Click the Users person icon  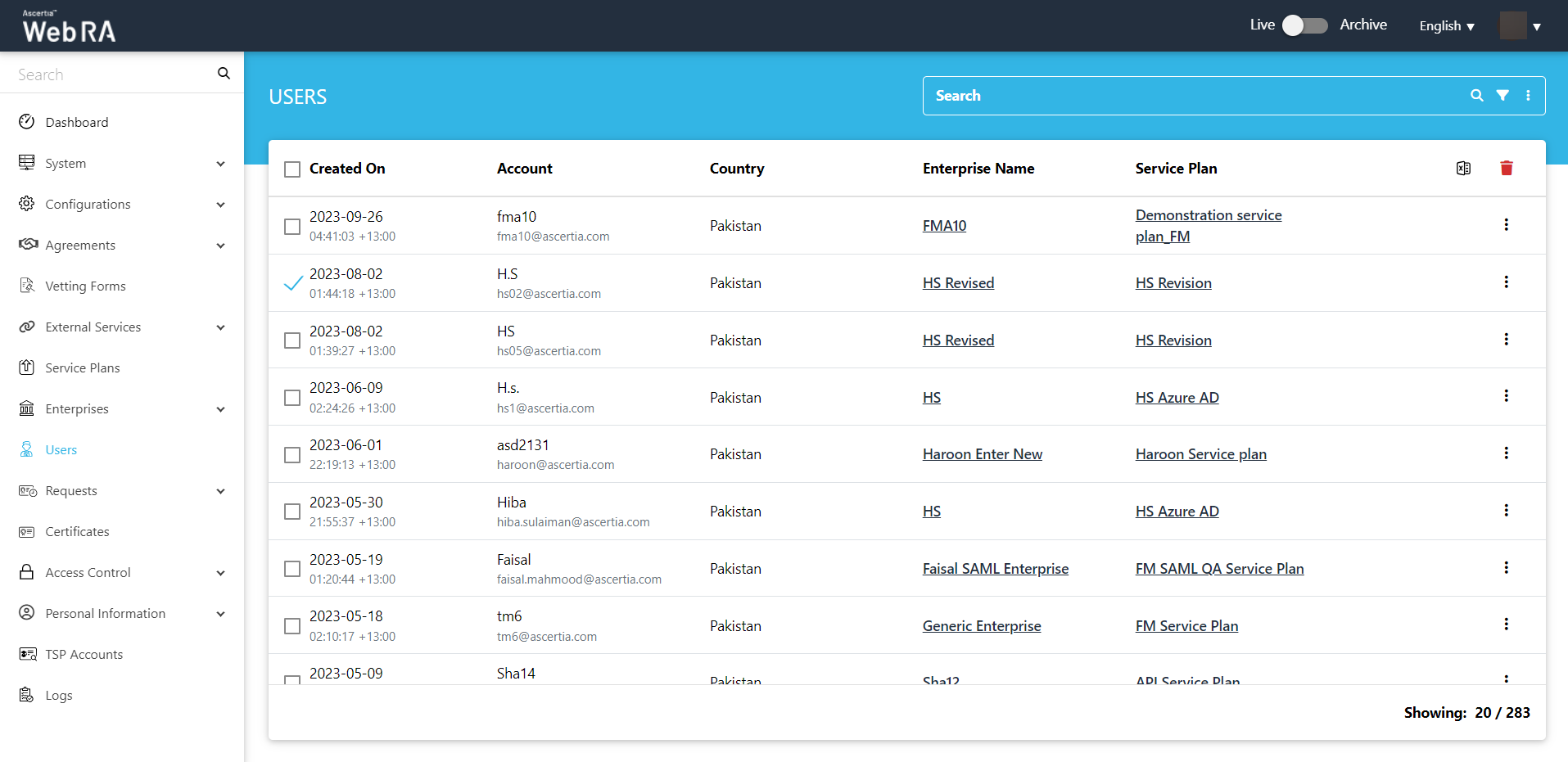point(27,449)
